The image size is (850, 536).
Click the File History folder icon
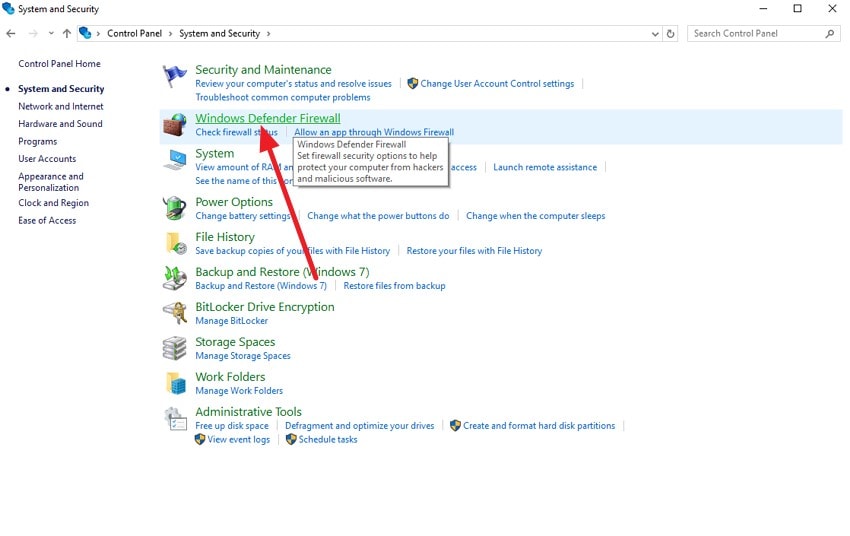pyautogui.click(x=175, y=243)
